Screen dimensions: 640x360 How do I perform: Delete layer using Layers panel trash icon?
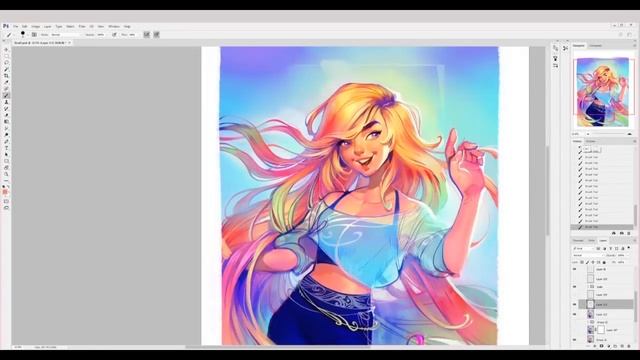[x=629, y=346]
